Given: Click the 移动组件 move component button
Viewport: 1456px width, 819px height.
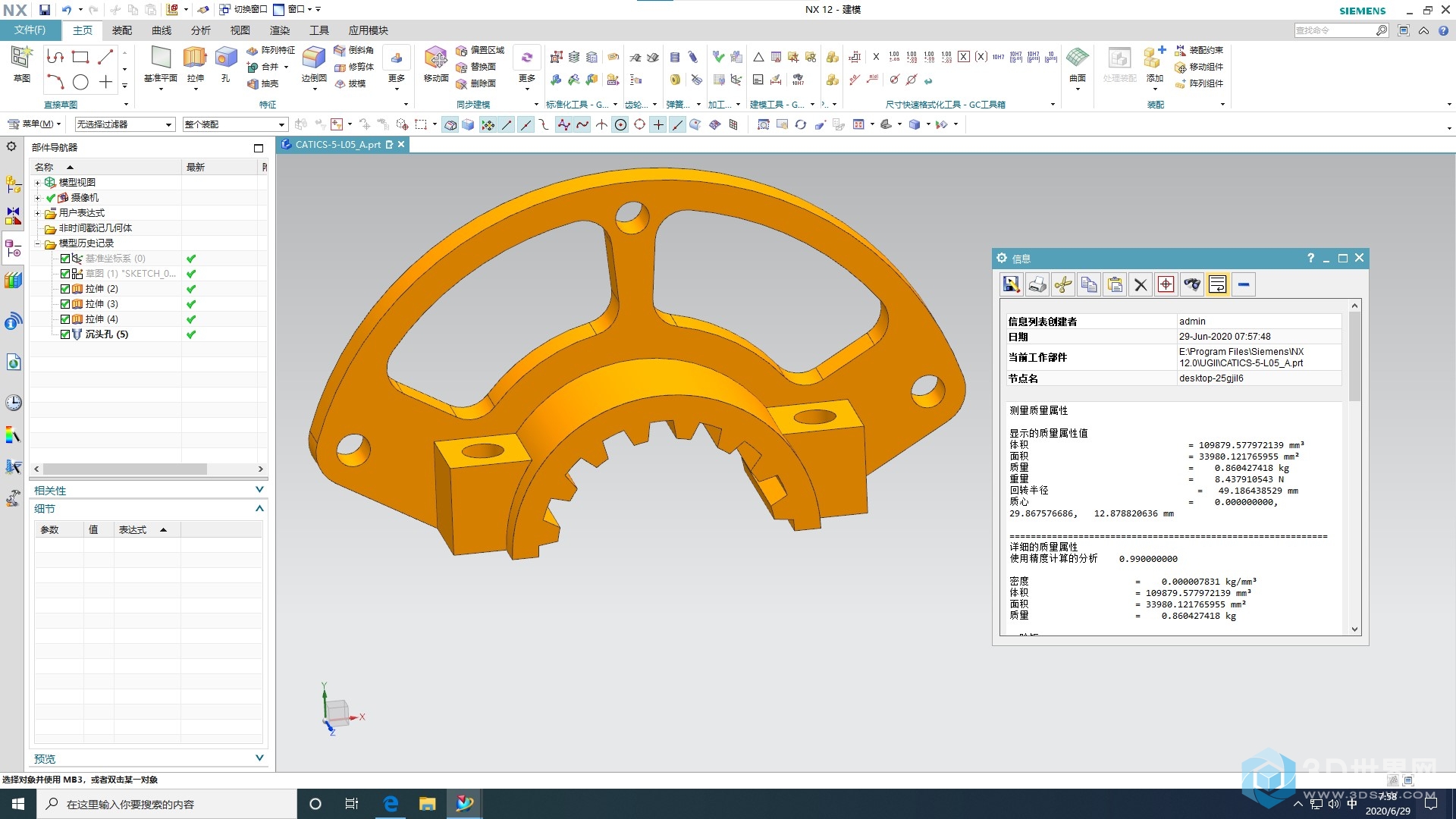Looking at the screenshot, I should coord(1199,67).
